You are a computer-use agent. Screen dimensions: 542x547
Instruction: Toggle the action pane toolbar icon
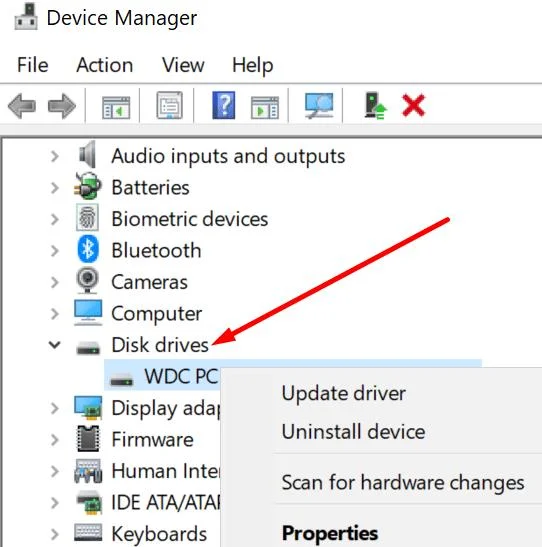tap(265, 107)
